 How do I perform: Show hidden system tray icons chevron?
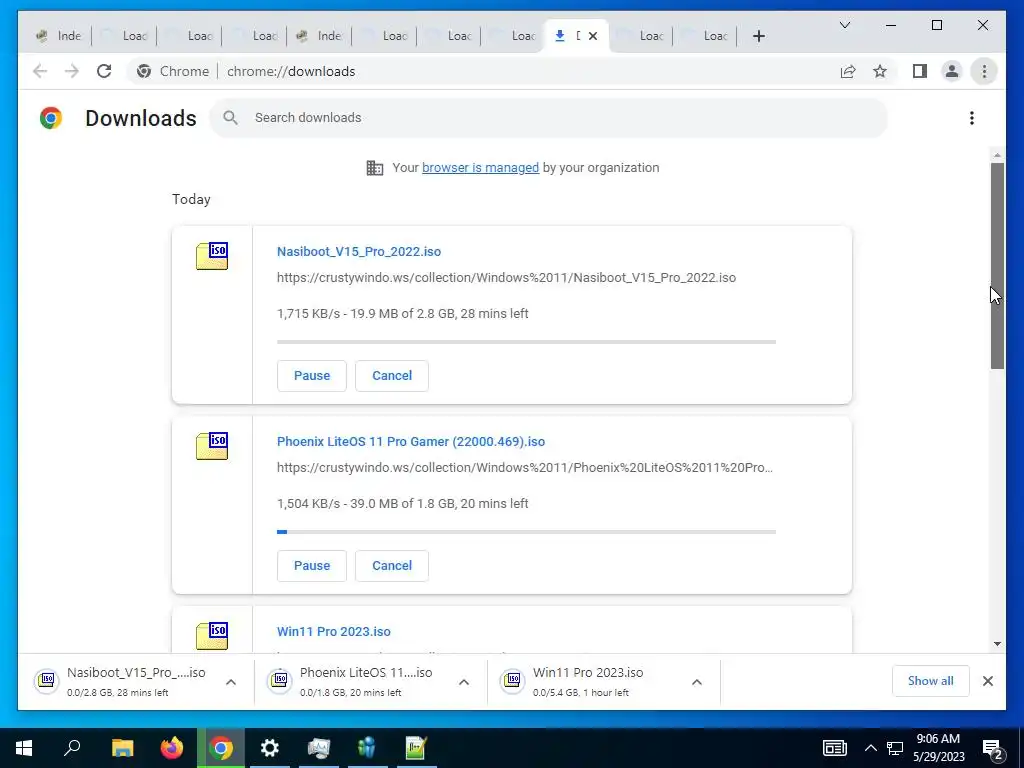point(871,748)
